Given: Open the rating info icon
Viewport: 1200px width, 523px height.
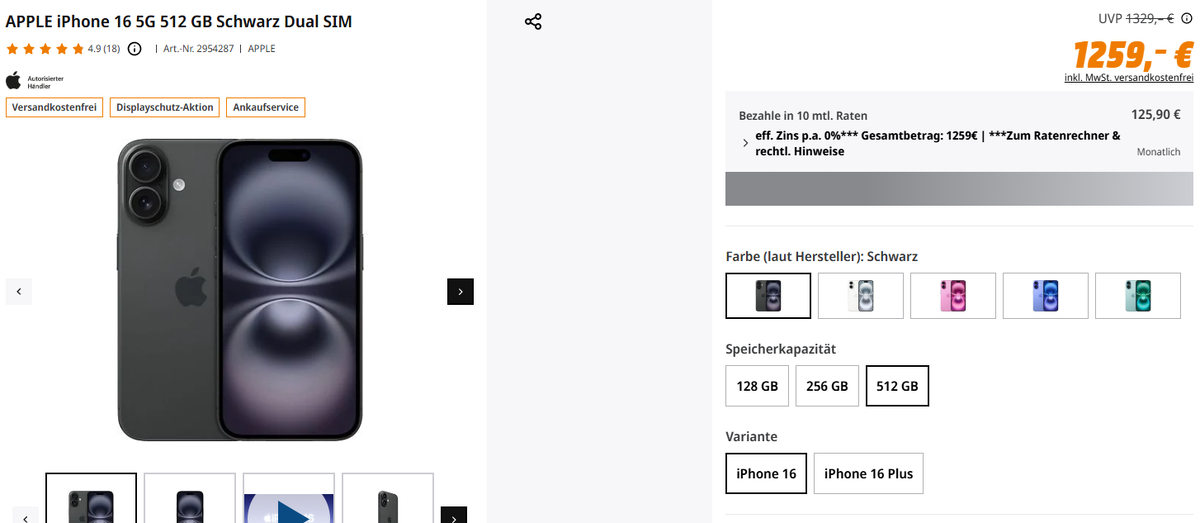Looking at the screenshot, I should [x=135, y=49].
